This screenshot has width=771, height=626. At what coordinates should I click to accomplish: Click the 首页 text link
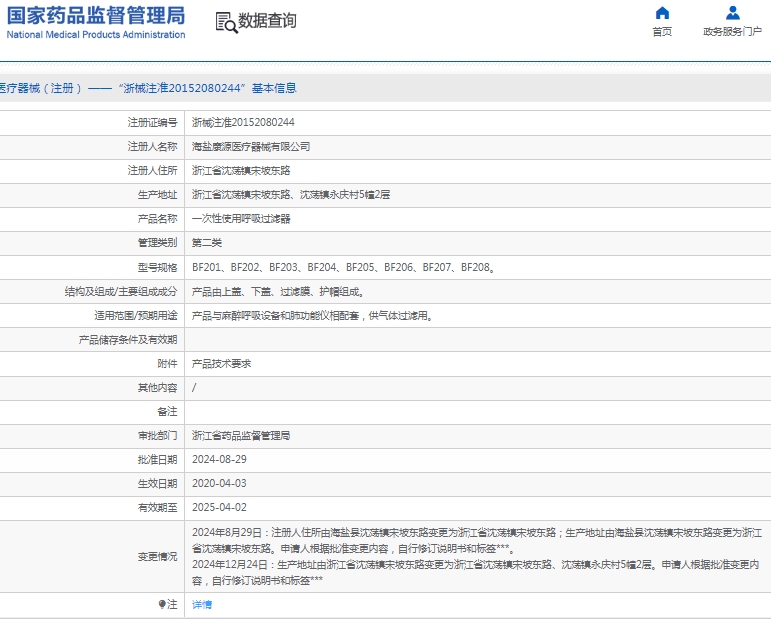[x=662, y=31]
